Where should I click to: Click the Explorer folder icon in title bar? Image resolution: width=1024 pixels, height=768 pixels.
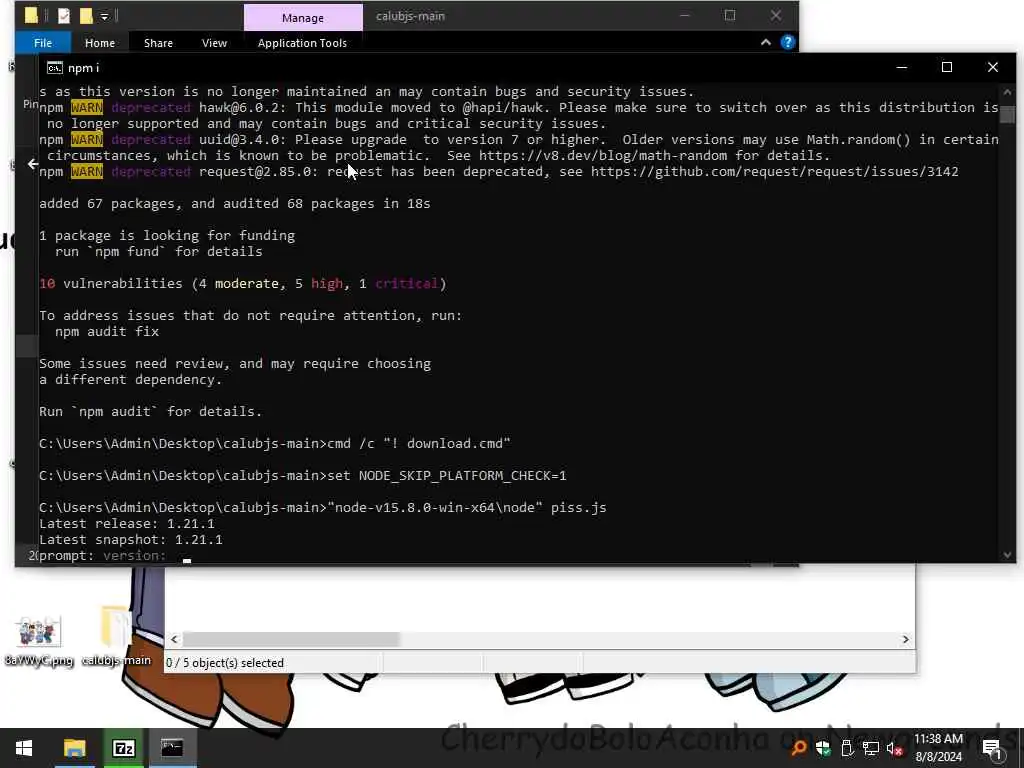pos(31,16)
